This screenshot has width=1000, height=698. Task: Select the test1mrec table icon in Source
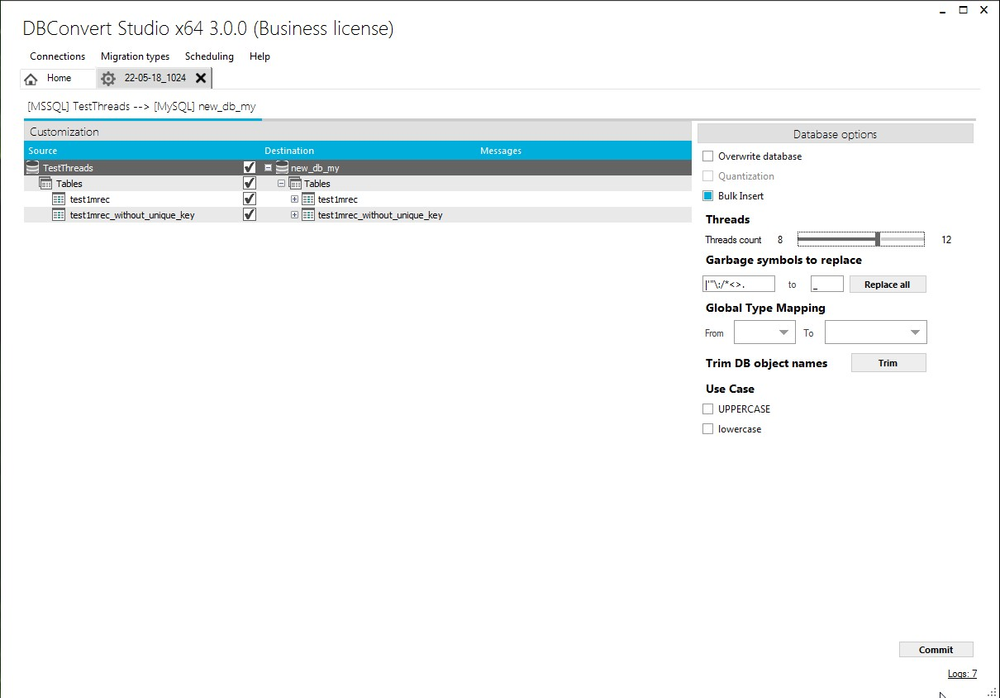(59, 199)
